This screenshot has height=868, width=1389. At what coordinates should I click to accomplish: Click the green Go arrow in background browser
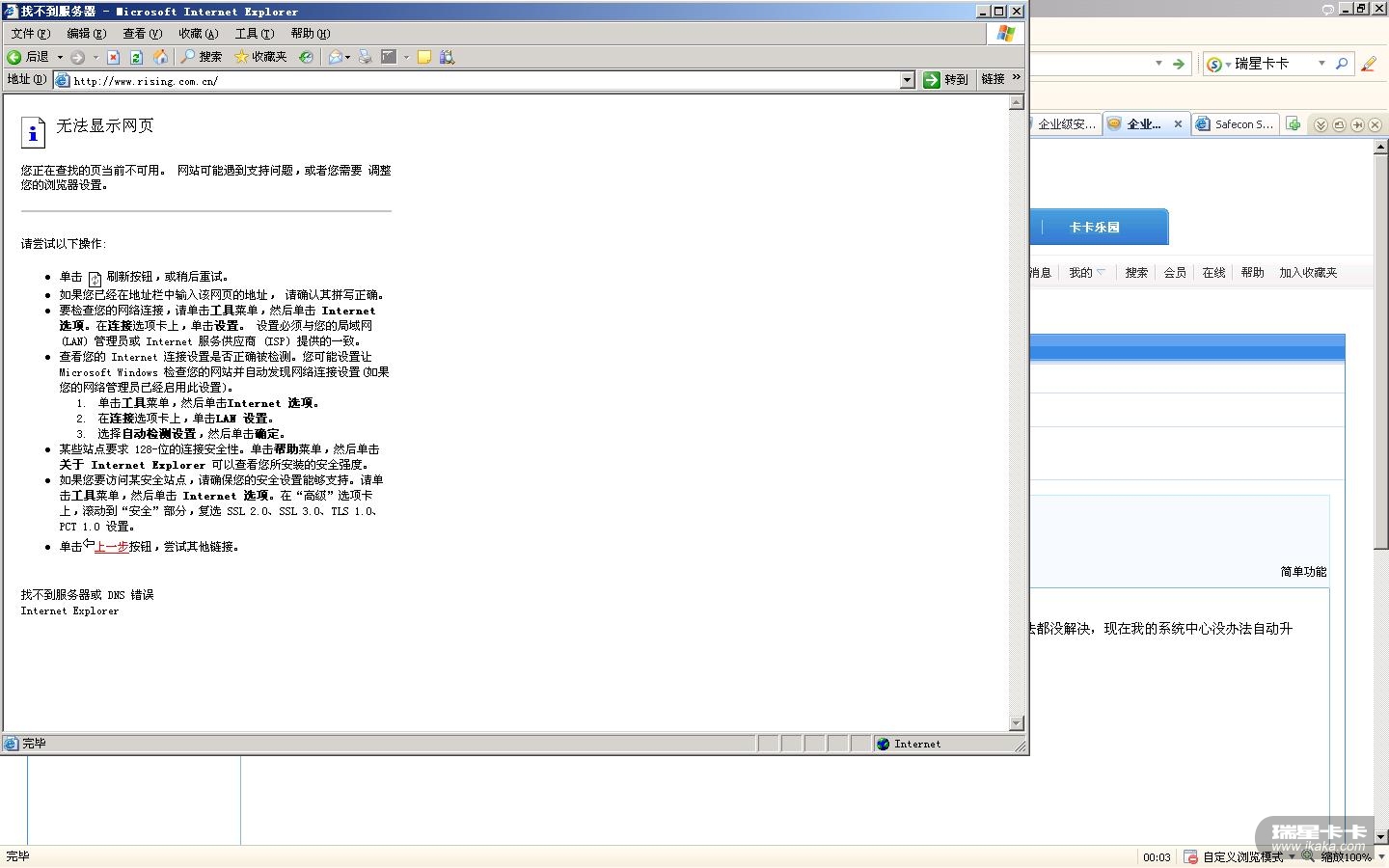(x=1178, y=64)
